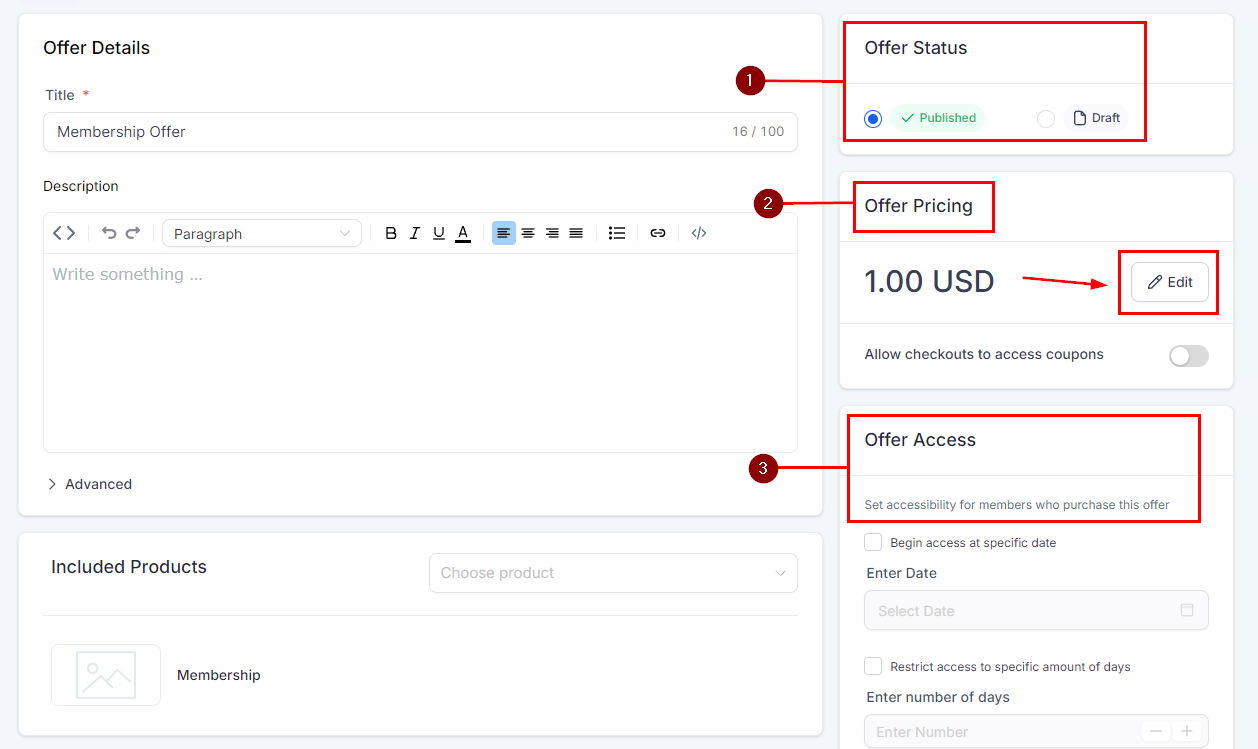
Task: Undo the last edit in description
Action: click(109, 233)
